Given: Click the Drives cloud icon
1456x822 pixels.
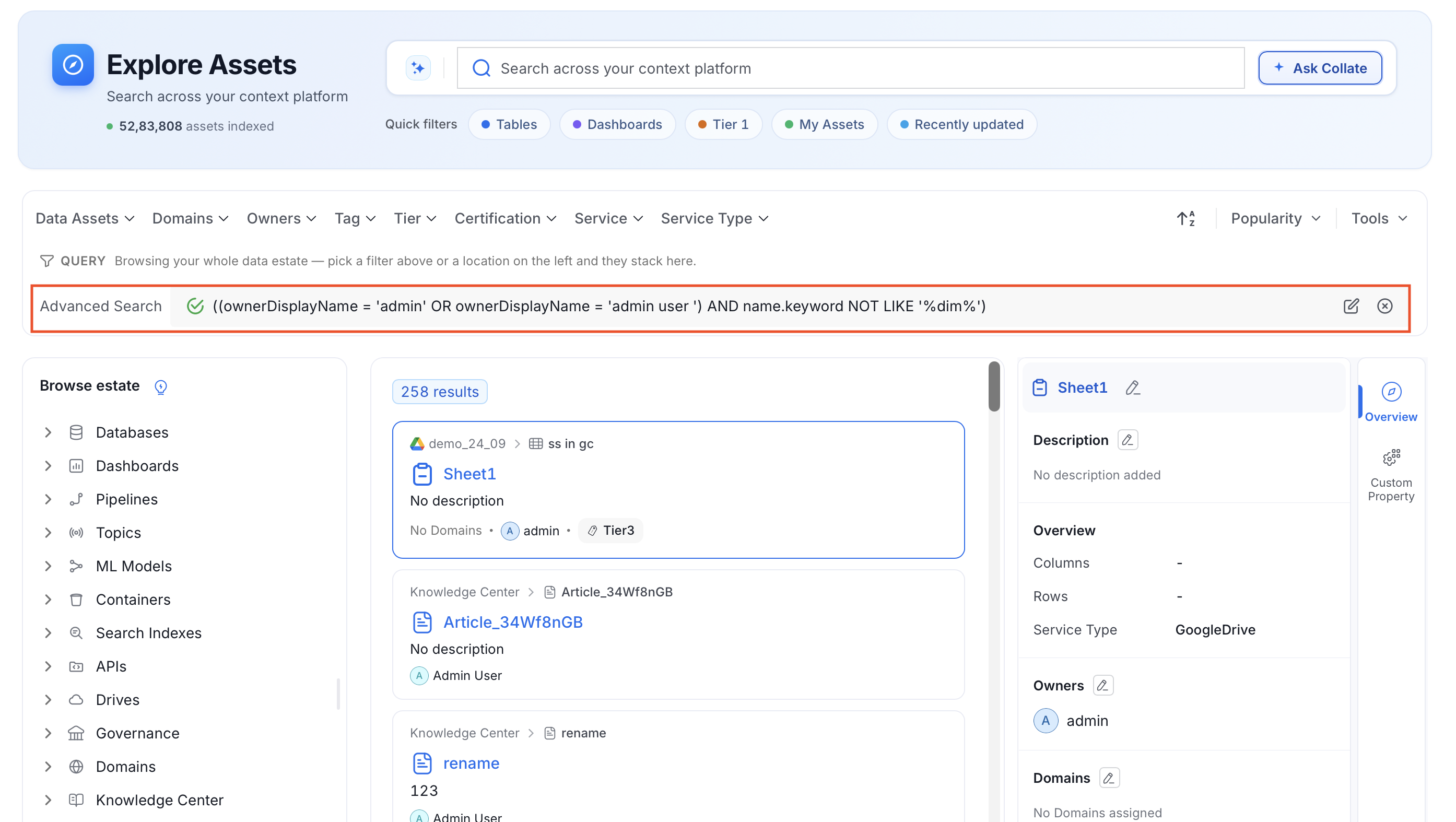Looking at the screenshot, I should click(x=76, y=700).
